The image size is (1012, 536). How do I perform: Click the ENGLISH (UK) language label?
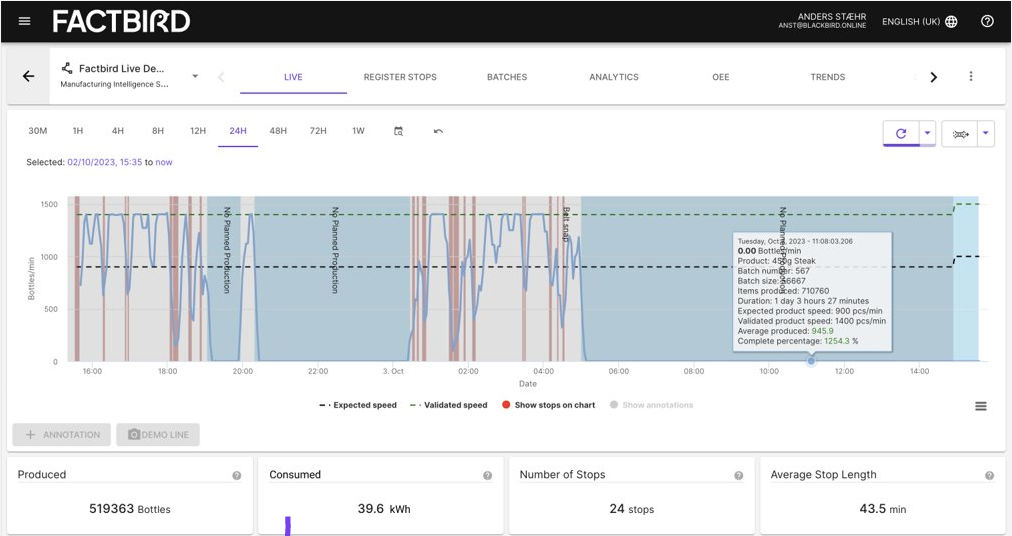point(911,21)
